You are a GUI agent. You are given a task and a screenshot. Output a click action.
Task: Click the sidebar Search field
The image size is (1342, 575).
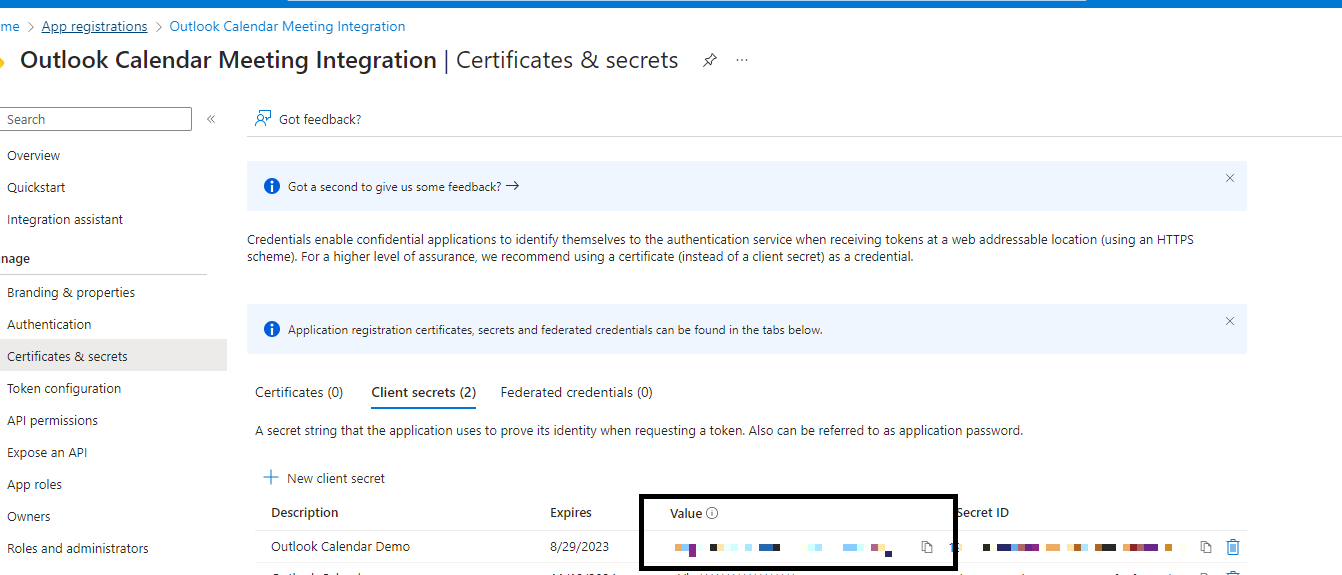click(x=95, y=119)
